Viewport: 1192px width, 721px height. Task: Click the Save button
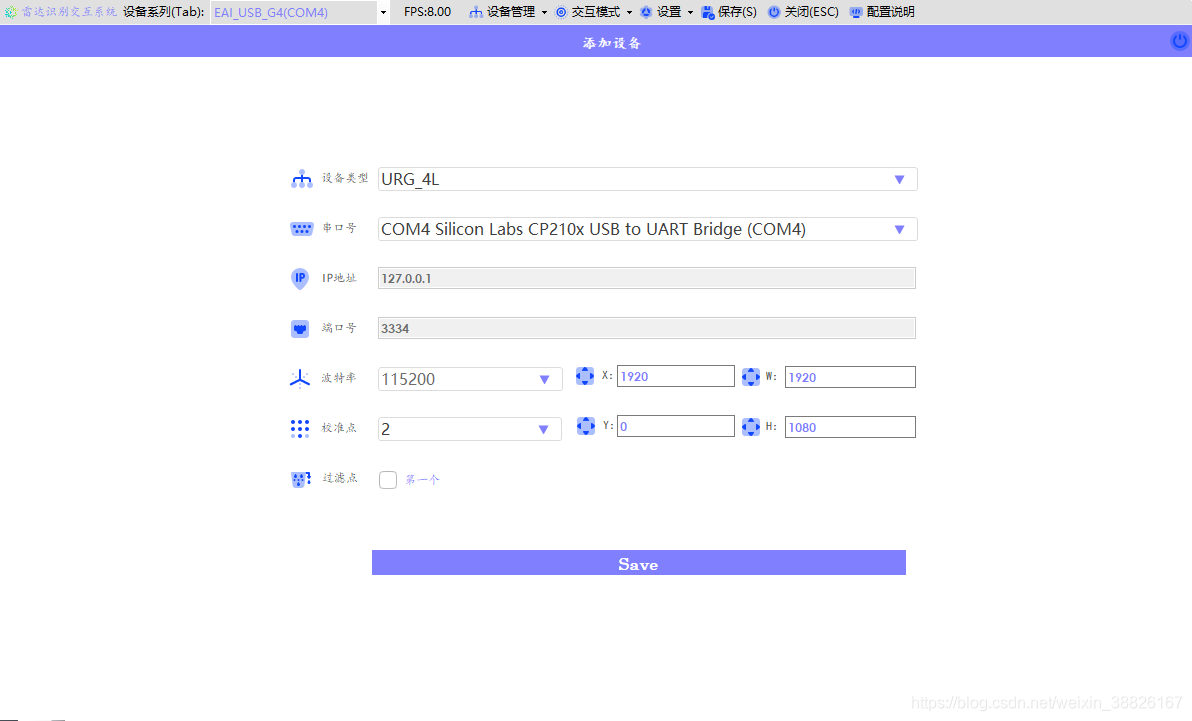click(x=639, y=563)
